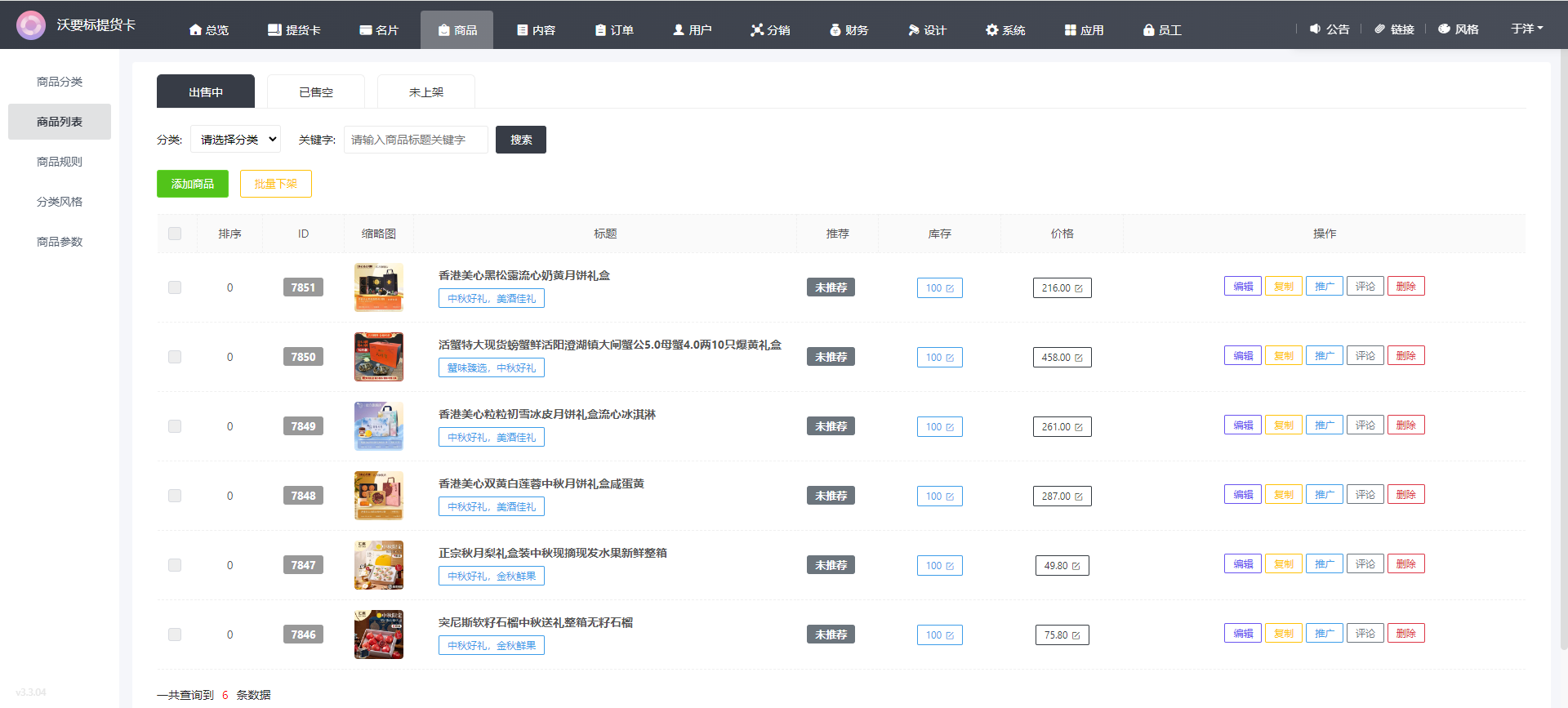Open the 总览 home icon menu

pos(196,30)
